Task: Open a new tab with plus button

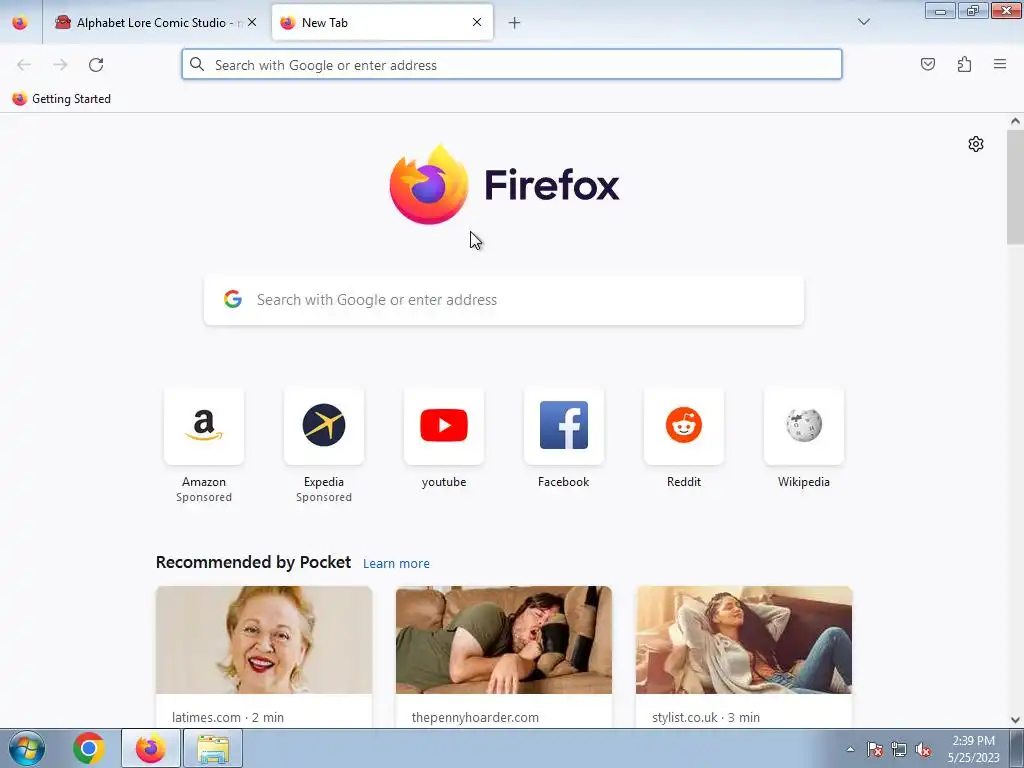Action: point(515,23)
